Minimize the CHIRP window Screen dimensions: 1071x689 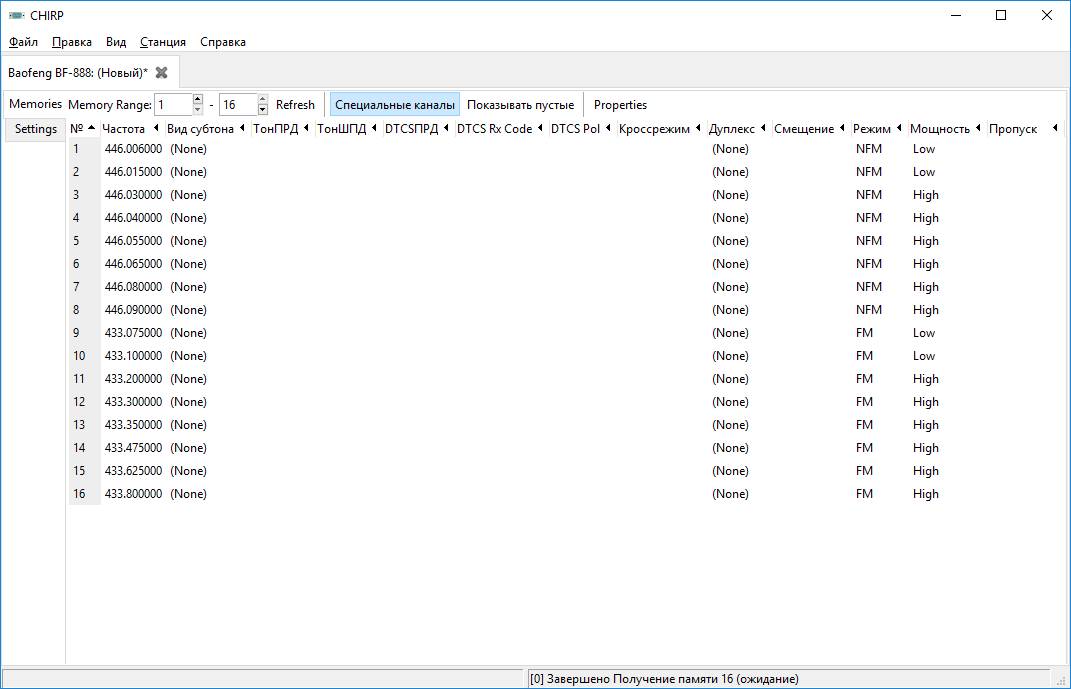tap(956, 15)
